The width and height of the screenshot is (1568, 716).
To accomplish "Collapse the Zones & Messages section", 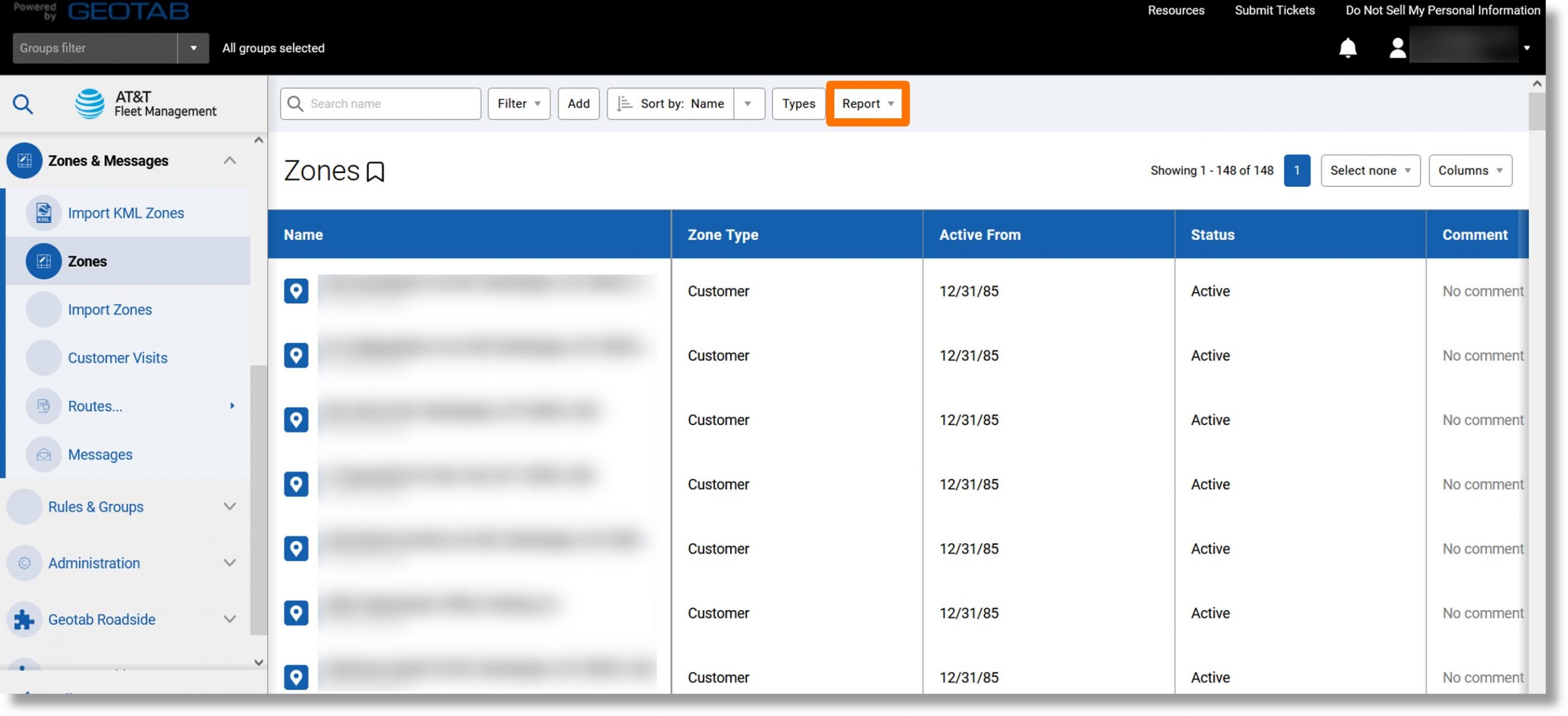I will click(230, 160).
